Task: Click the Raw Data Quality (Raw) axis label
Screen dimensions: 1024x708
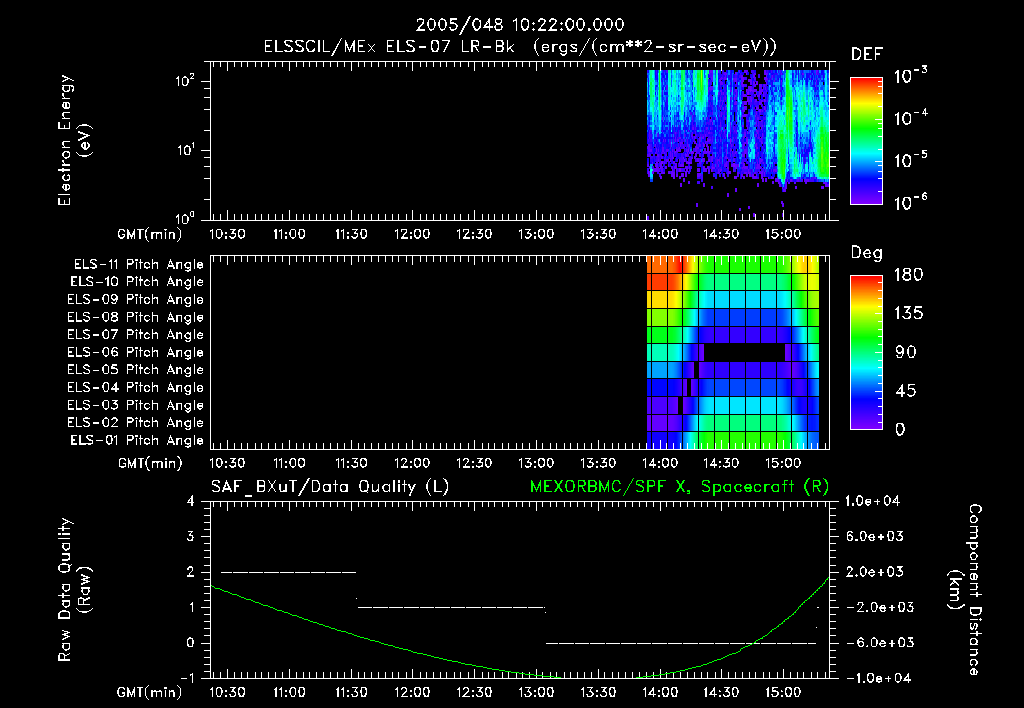Action: point(74,590)
